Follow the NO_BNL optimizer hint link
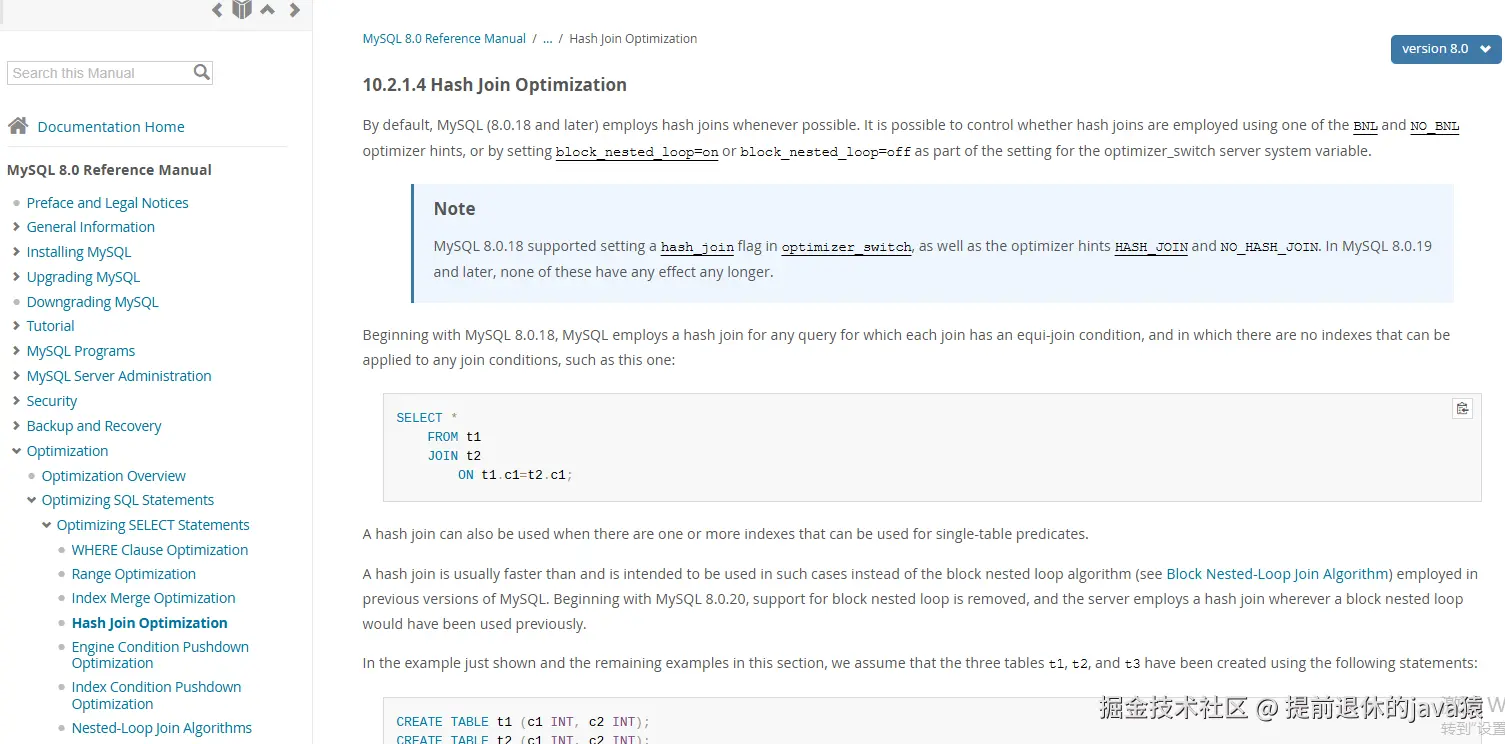The width and height of the screenshot is (1505, 744). pos(1434,126)
